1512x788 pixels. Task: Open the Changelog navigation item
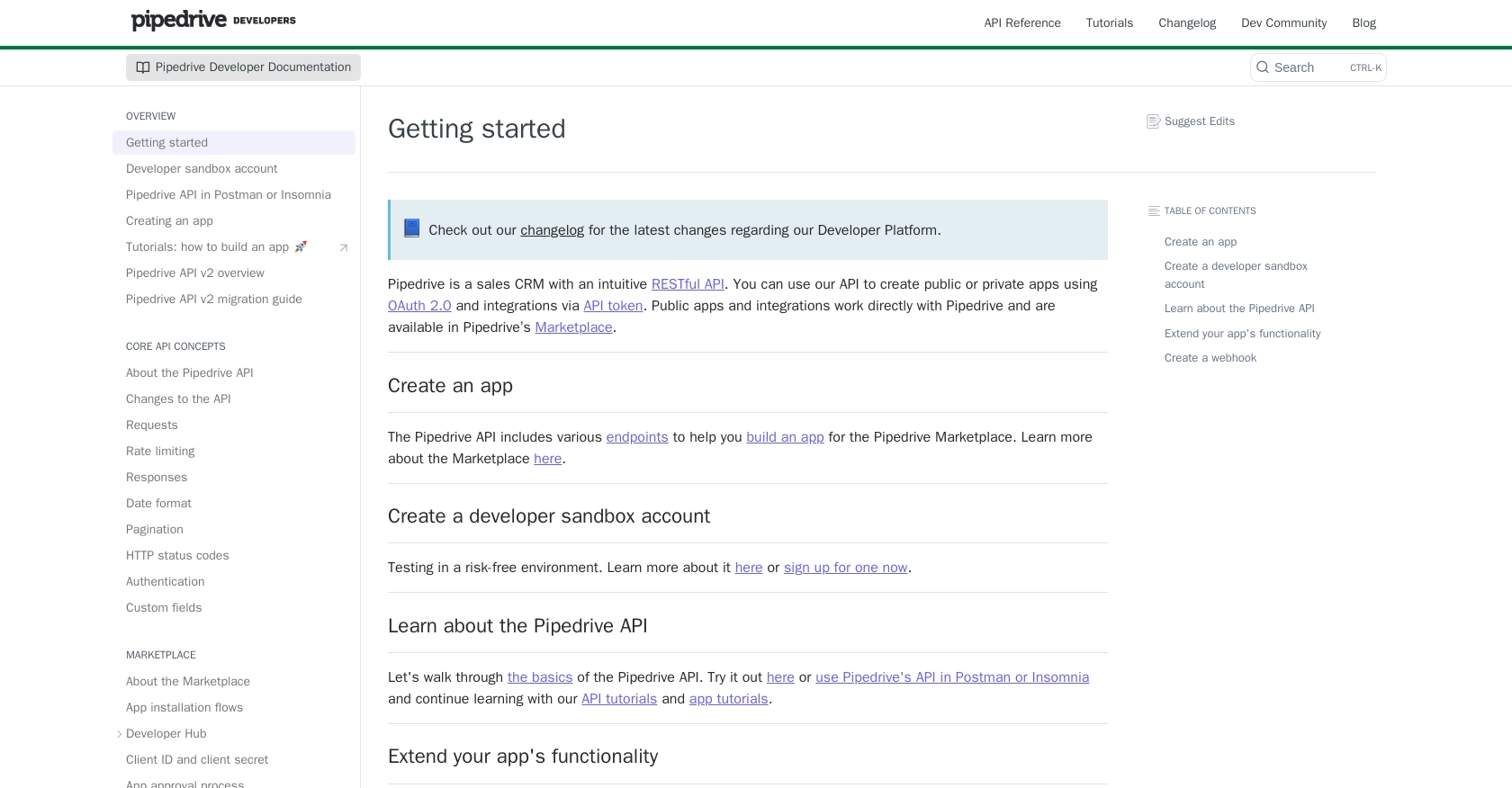pyautogui.click(x=1187, y=23)
